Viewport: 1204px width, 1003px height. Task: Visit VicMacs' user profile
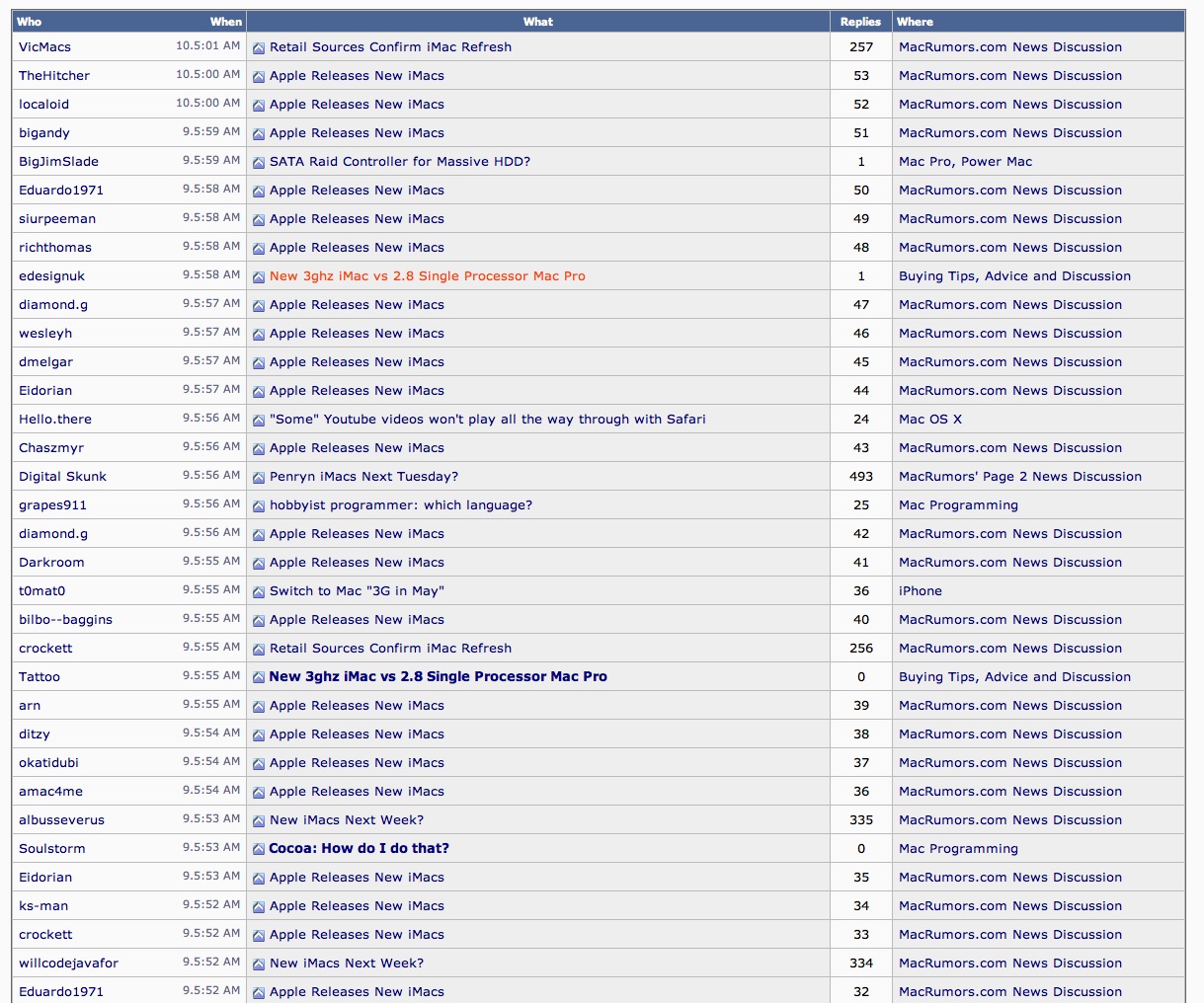42,46
